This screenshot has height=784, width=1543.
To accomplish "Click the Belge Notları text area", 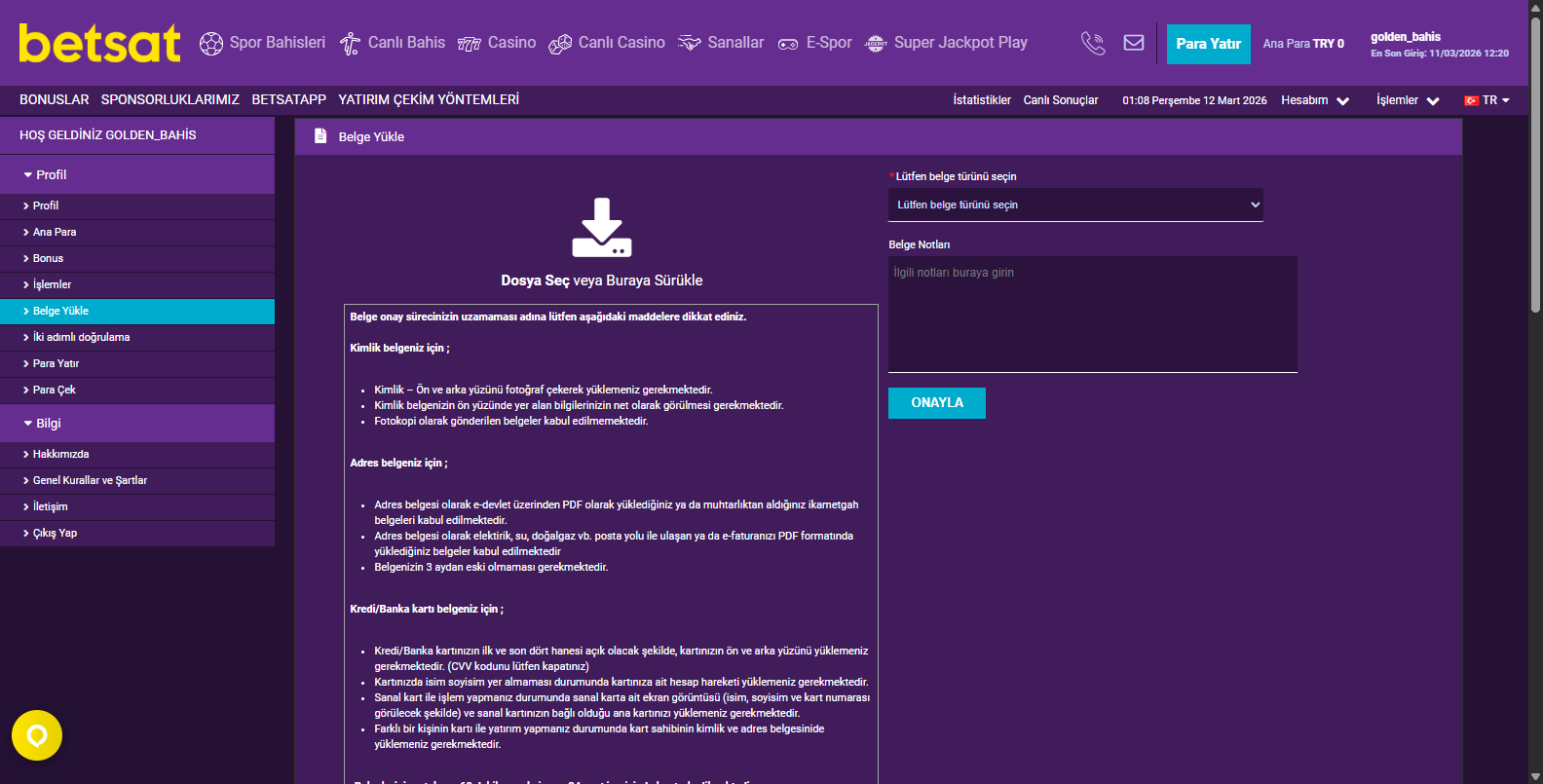I will click(1092, 314).
